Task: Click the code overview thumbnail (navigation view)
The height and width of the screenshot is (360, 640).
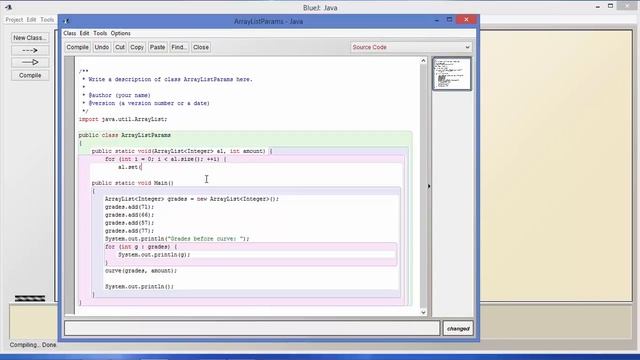Action: click(x=452, y=74)
